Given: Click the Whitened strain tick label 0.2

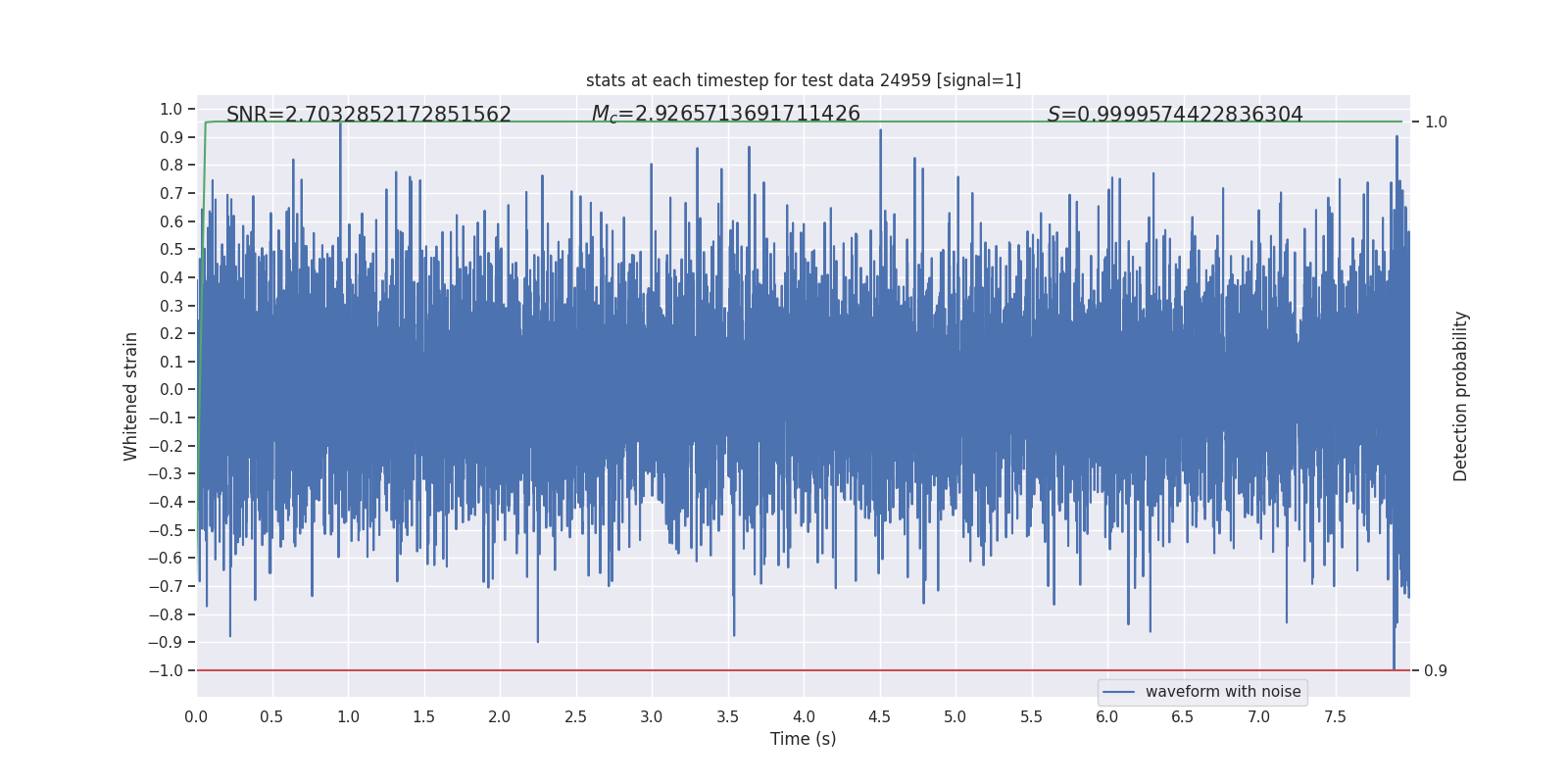Looking at the screenshot, I should point(171,333).
